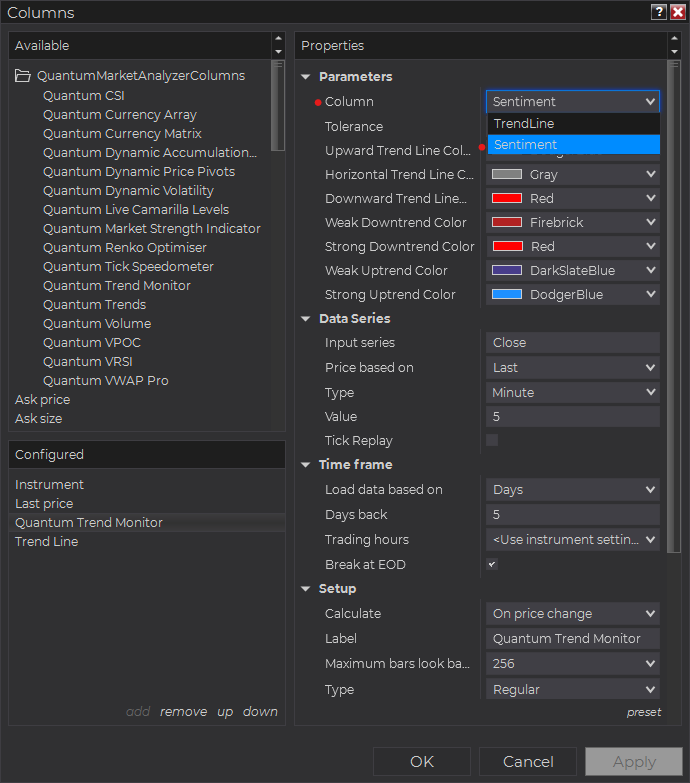The height and width of the screenshot is (783, 690).
Task: Click the up link under Configured
Action: (225, 712)
